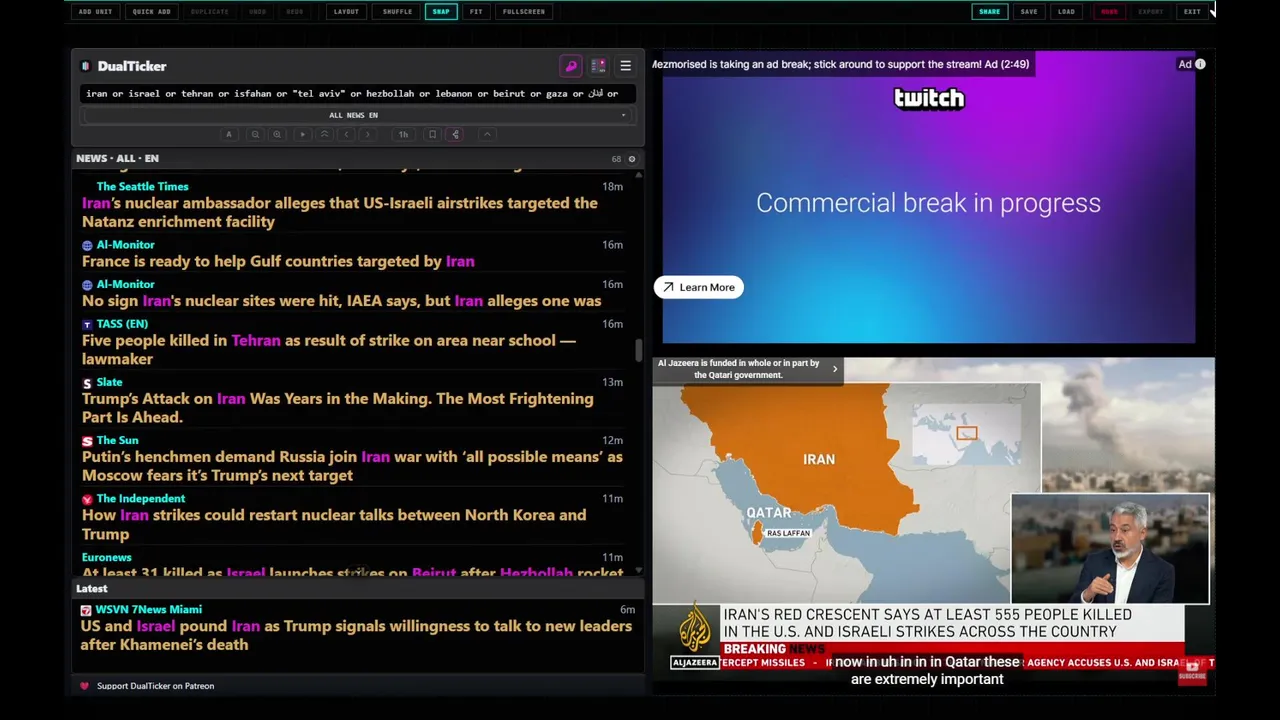Viewport: 1280px width, 720px height.
Task: Click the LOAD button
Action: point(1066,12)
